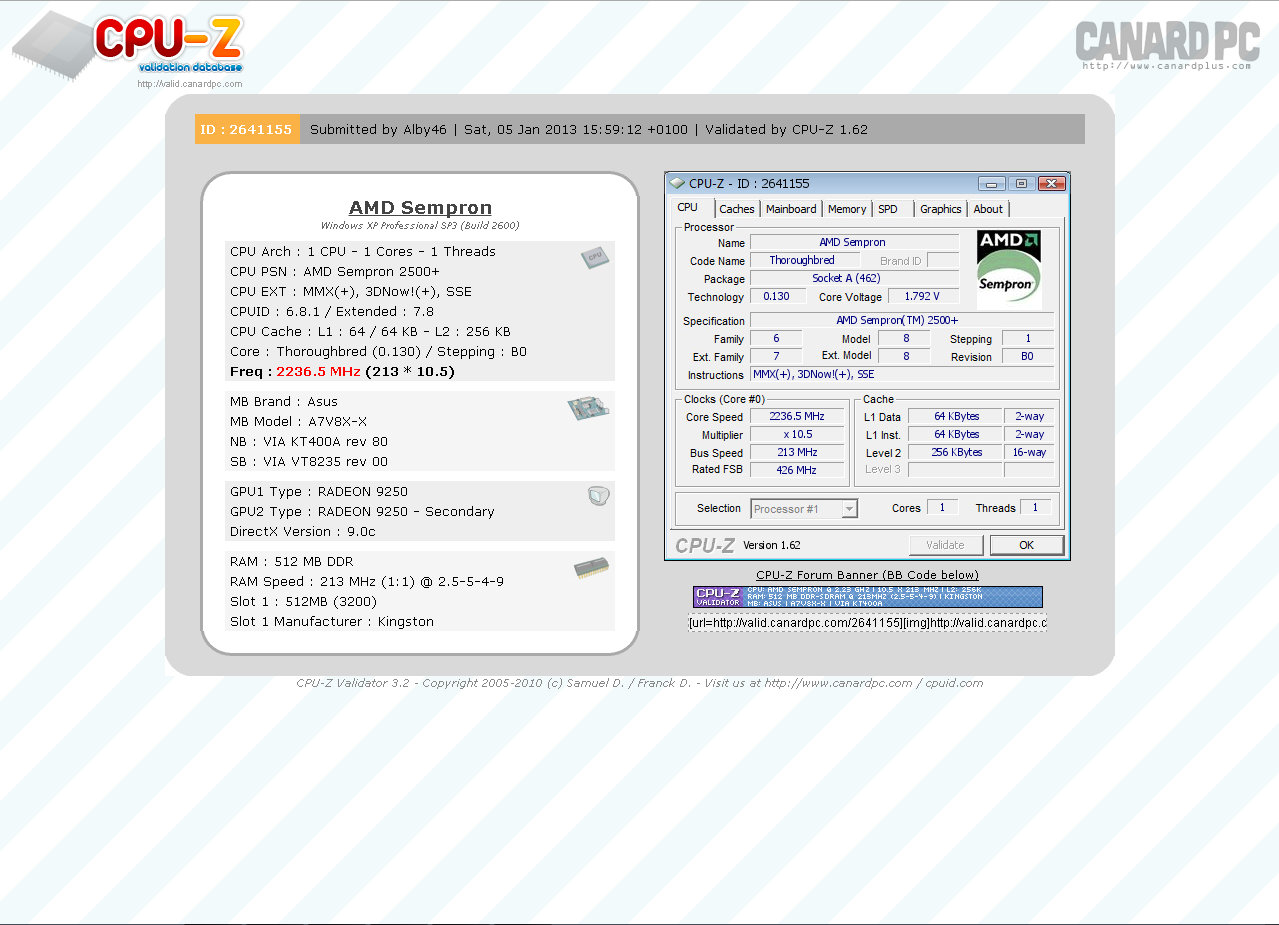Screen dimensions: 1279x925
Task: Click the Package field Socket A (462)
Action: tap(854, 279)
